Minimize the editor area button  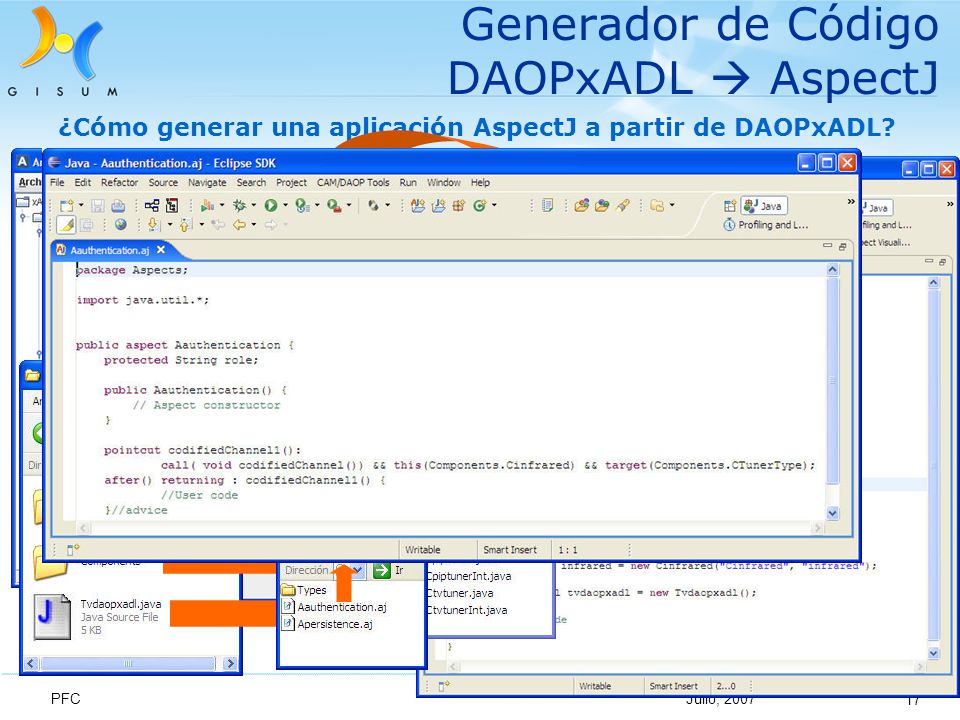827,246
